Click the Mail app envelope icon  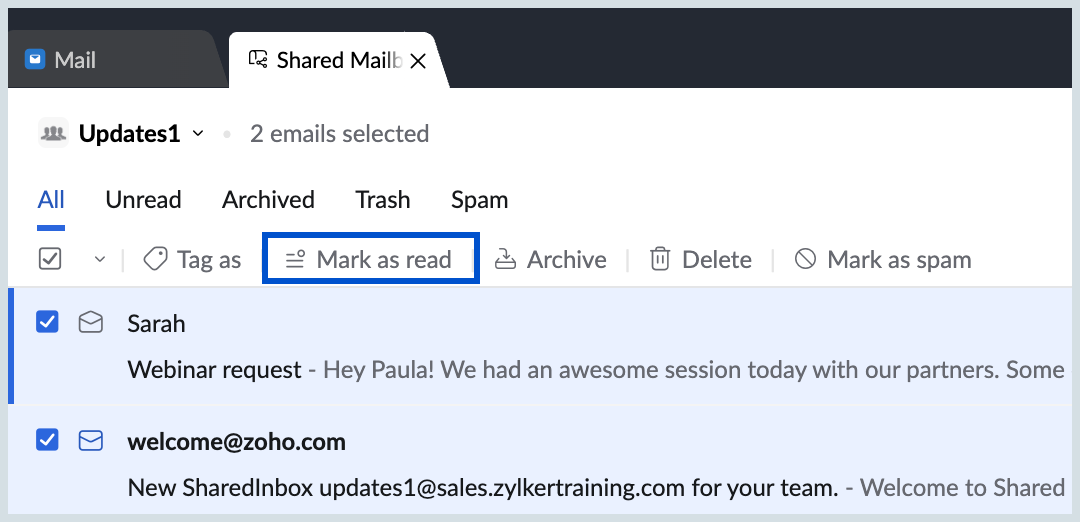[x=34, y=60]
